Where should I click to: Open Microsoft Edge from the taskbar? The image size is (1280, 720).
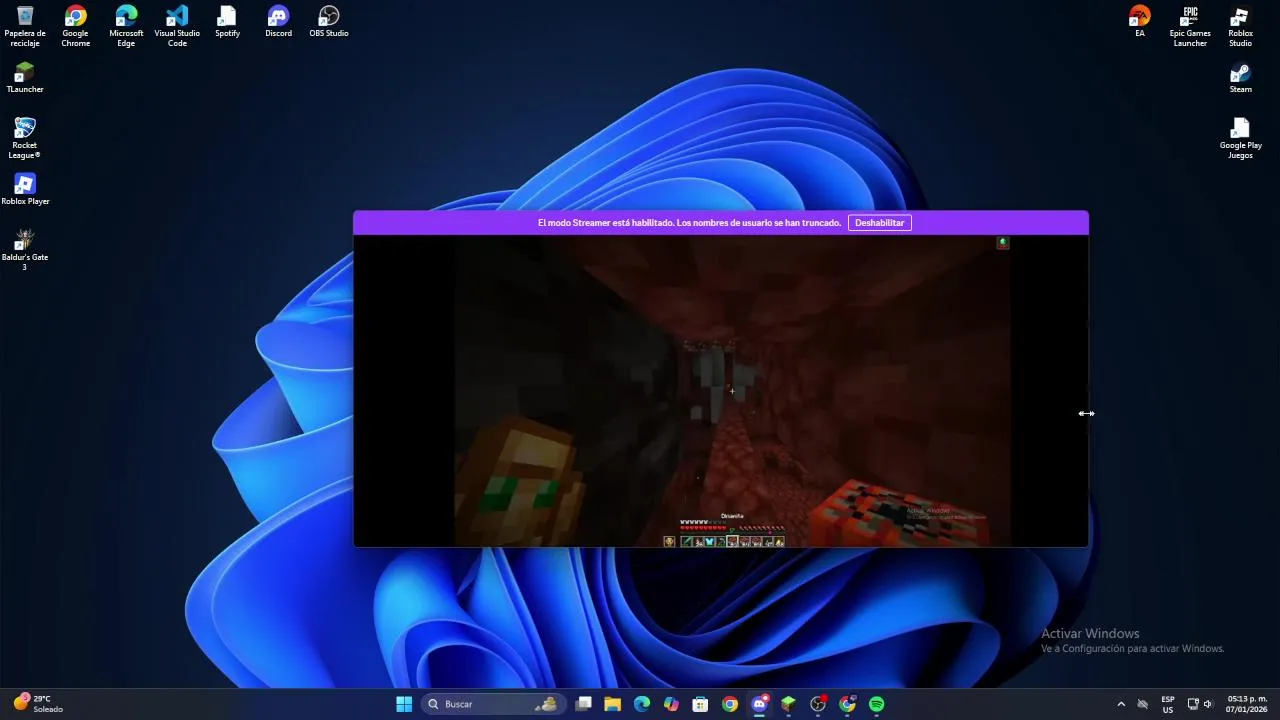tap(642, 704)
